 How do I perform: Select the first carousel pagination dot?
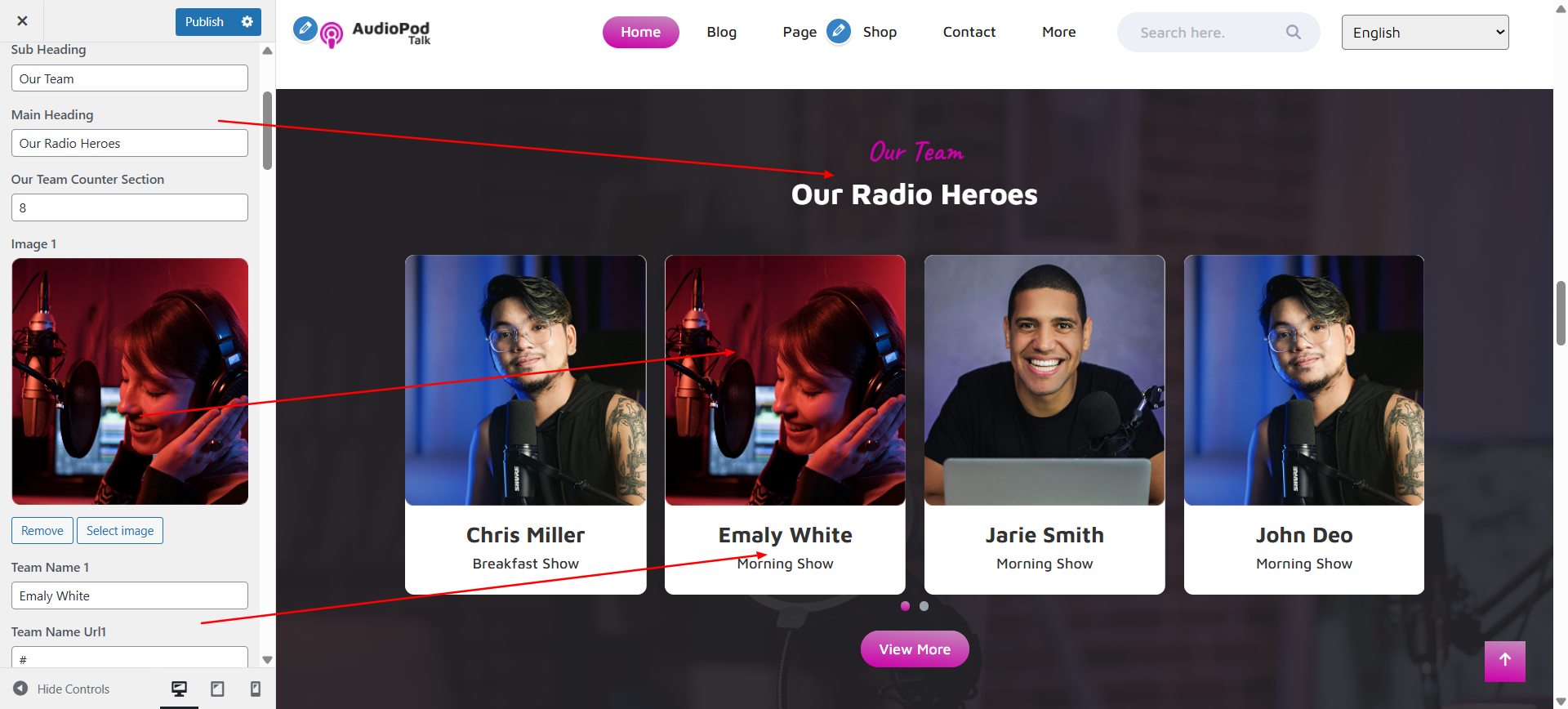[x=905, y=606]
